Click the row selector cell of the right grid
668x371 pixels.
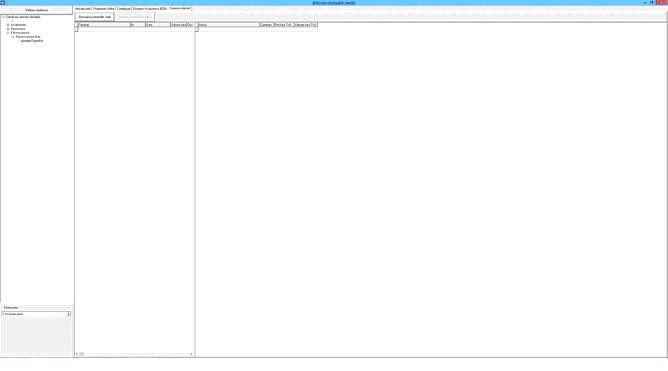(197, 29)
